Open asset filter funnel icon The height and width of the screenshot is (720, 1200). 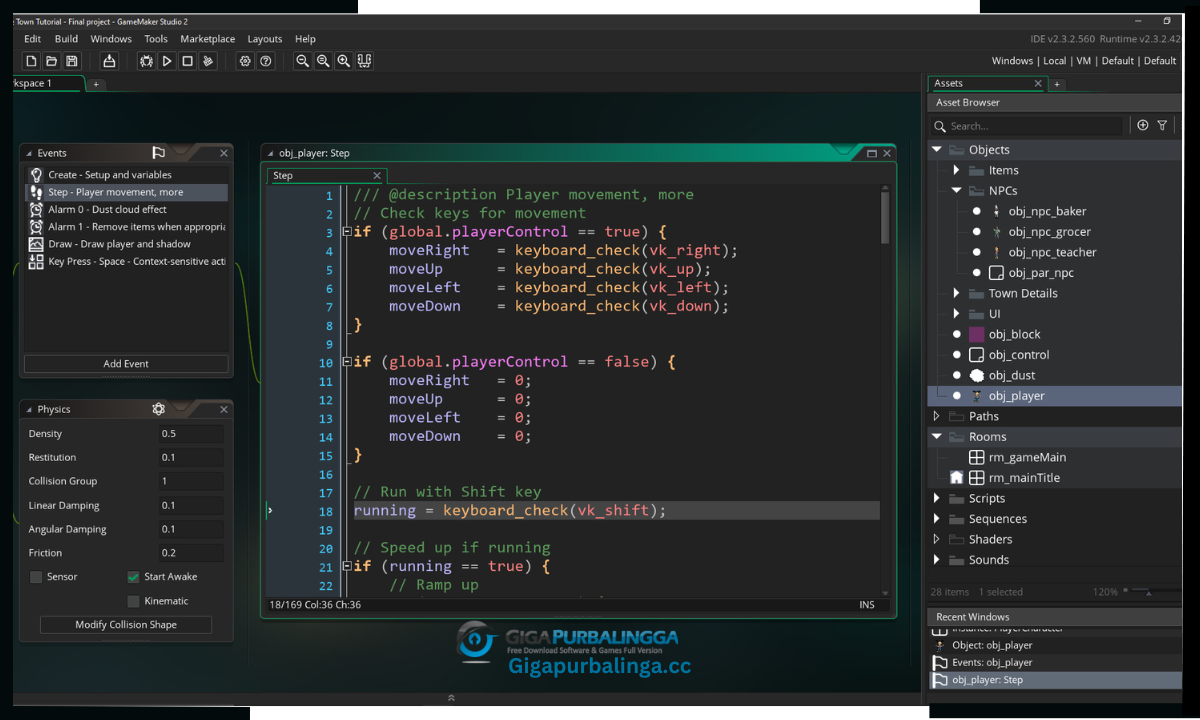point(1162,125)
